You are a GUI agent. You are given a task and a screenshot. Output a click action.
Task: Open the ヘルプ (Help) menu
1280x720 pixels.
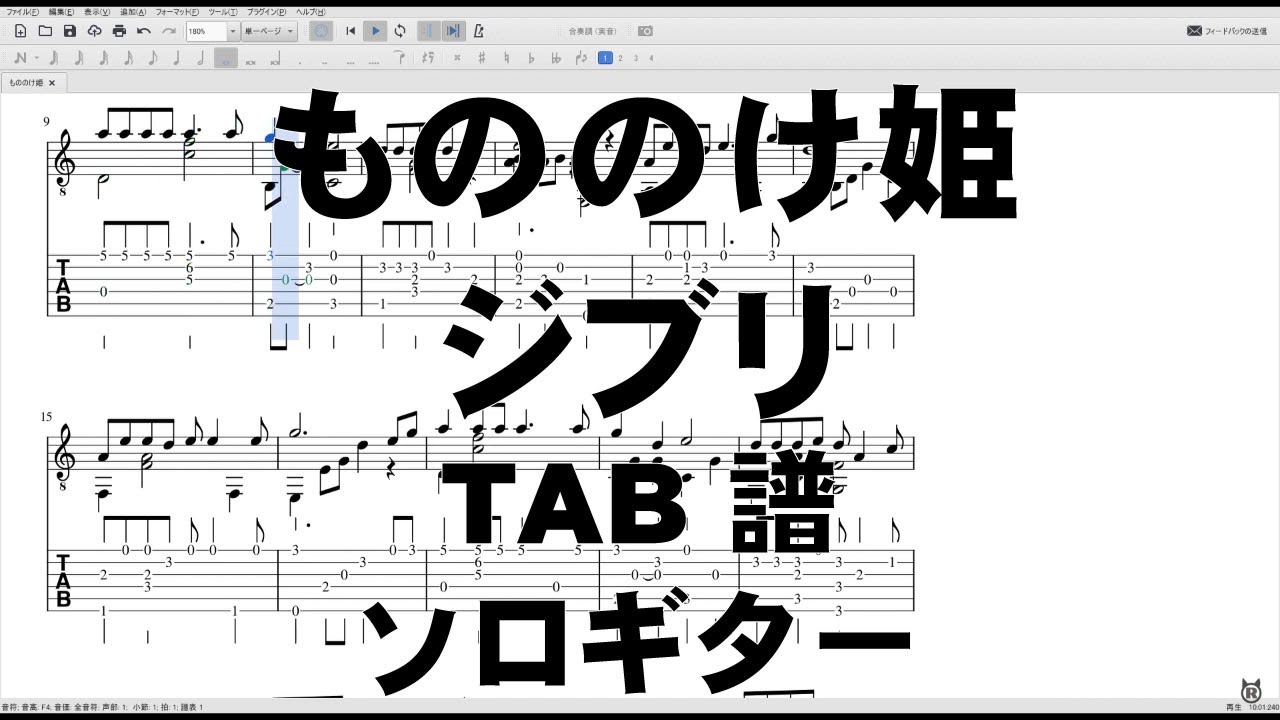click(x=311, y=12)
